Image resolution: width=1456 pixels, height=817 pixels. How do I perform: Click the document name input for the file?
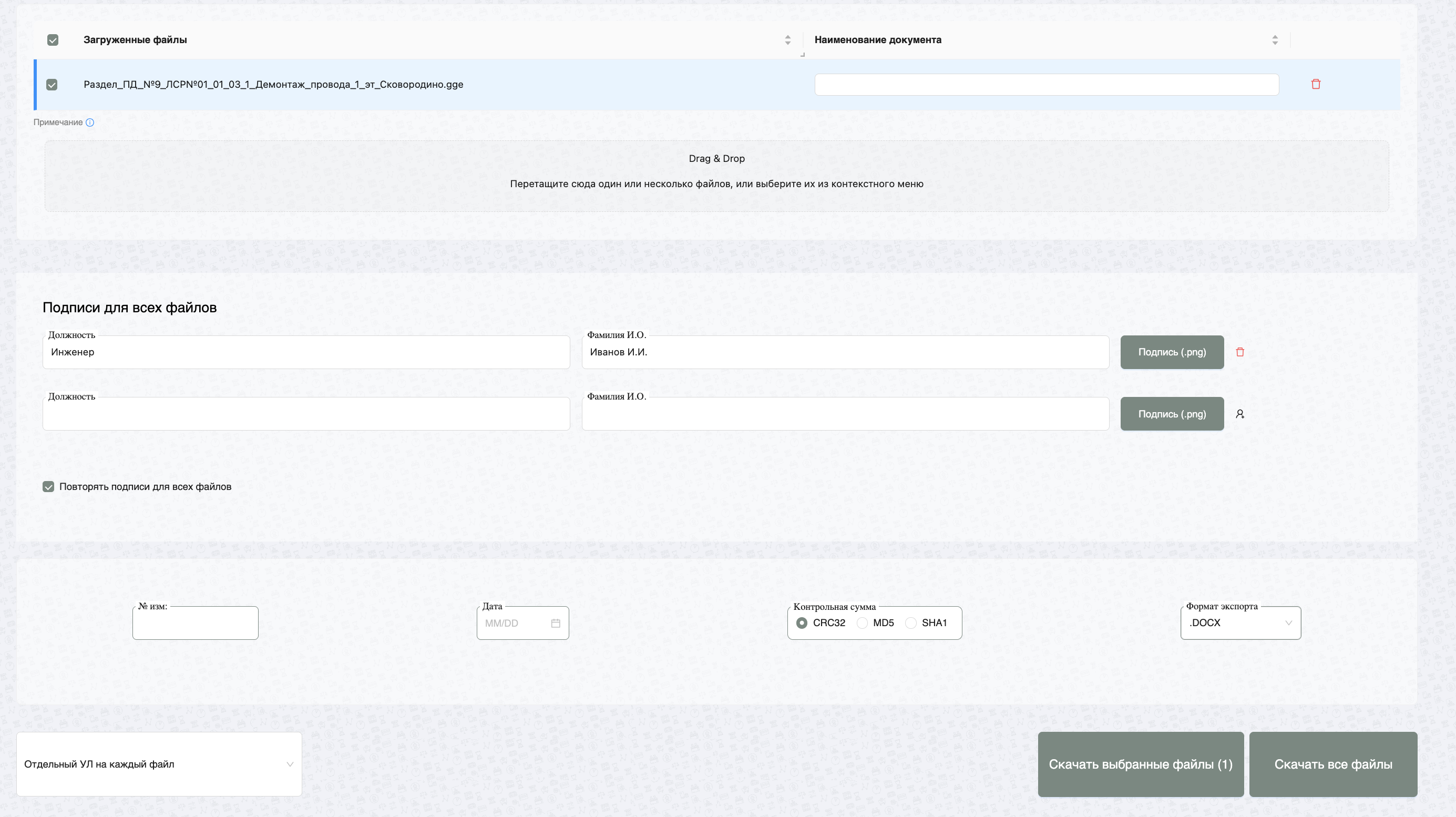[x=1046, y=85]
